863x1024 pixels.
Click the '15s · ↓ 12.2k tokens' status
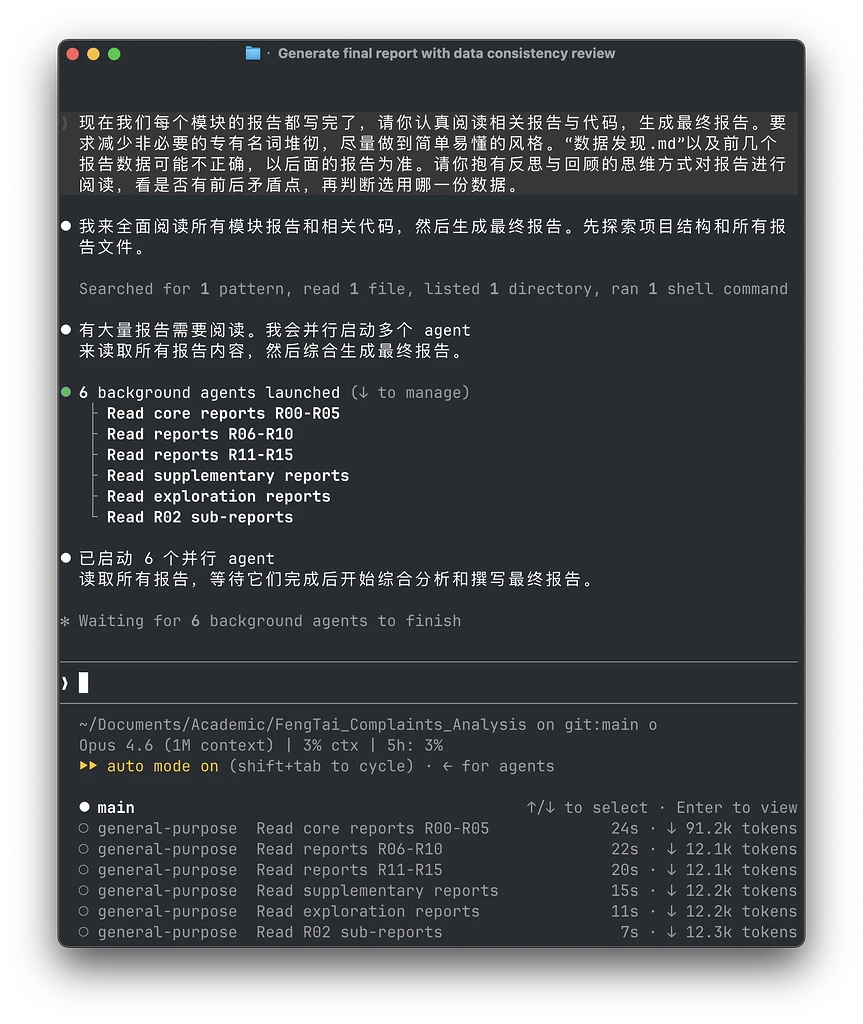(x=704, y=891)
